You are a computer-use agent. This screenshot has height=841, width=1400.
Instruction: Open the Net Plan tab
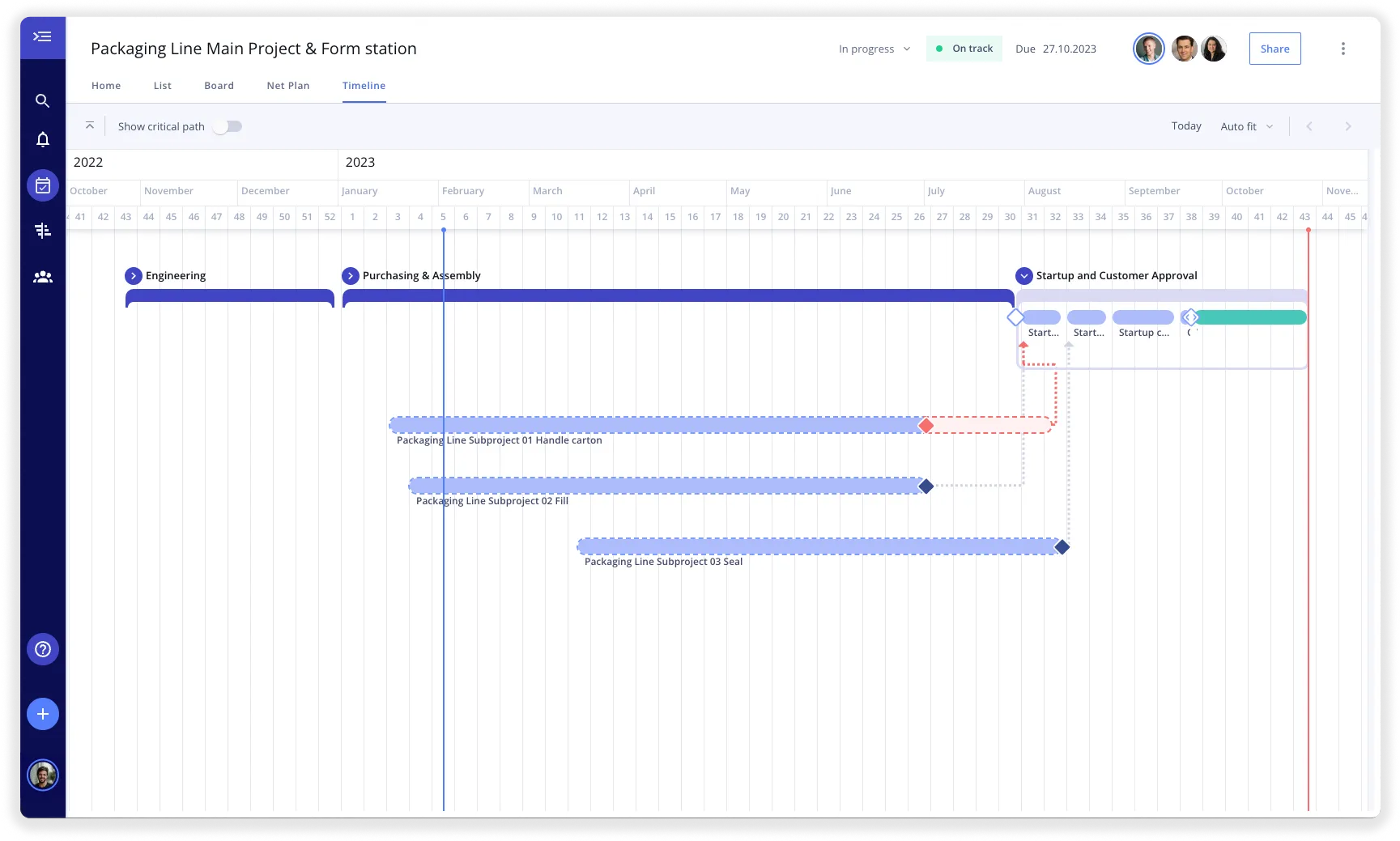[x=287, y=85]
